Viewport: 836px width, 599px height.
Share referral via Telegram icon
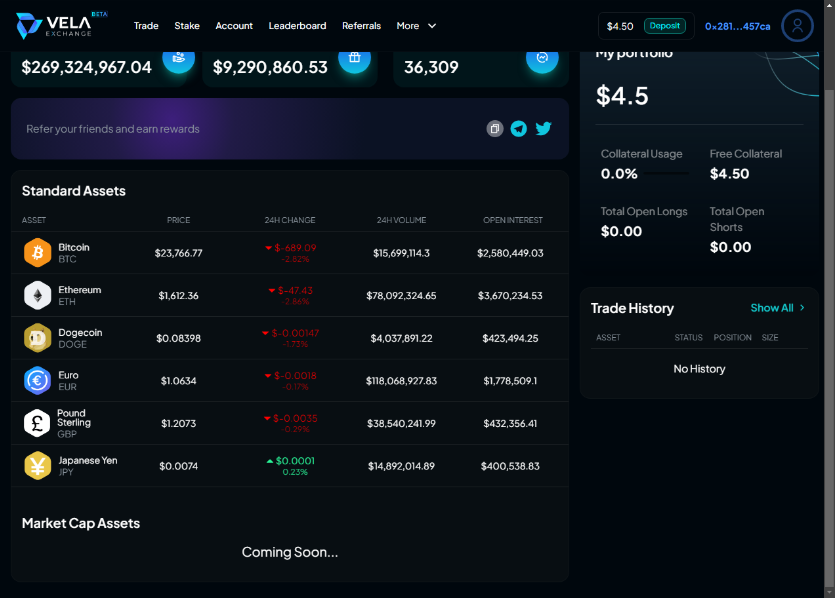tap(518, 129)
